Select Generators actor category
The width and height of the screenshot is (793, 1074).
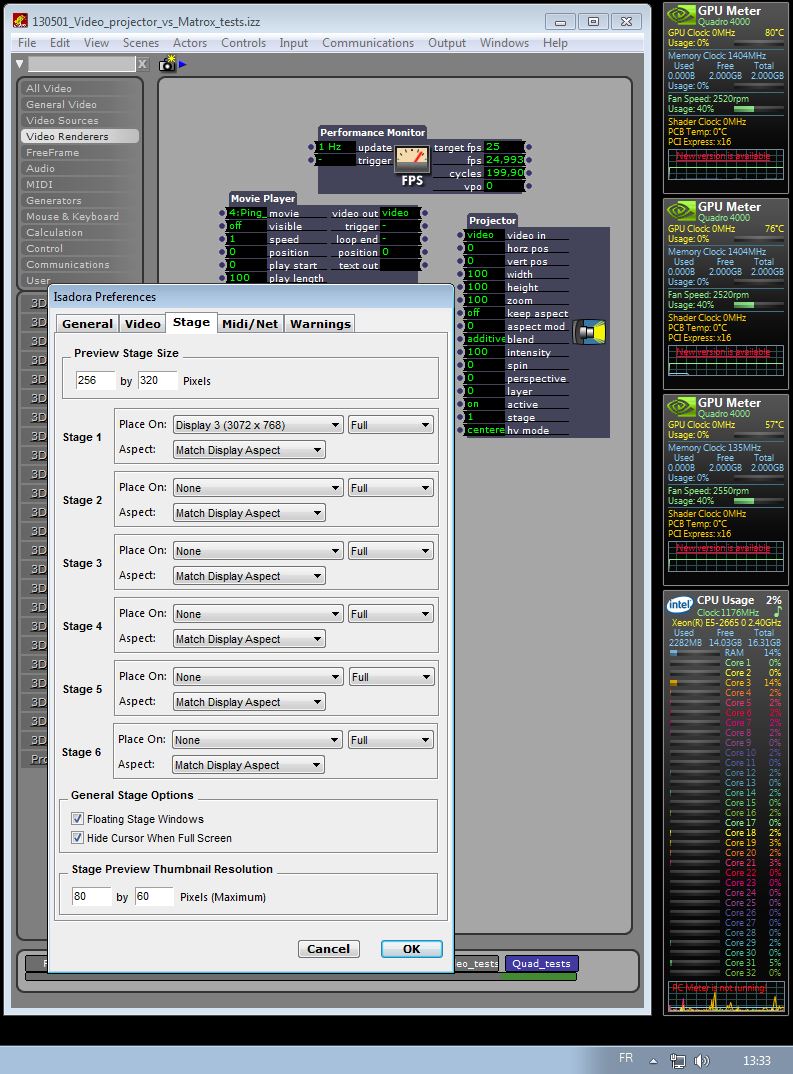[80, 200]
